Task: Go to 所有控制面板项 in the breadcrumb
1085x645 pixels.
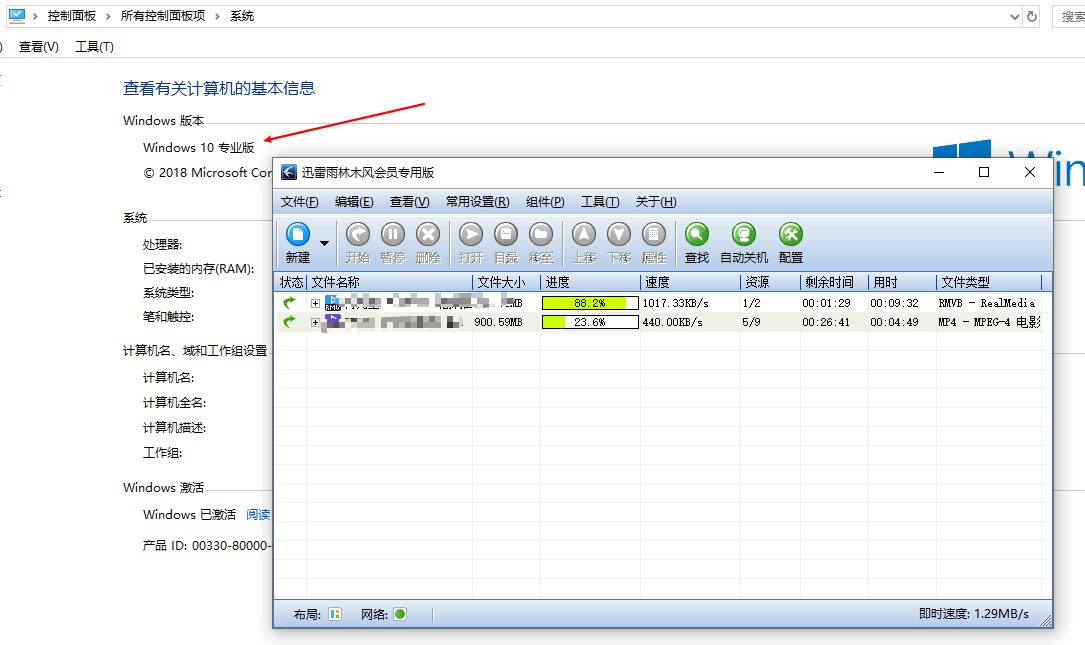Action: [163, 16]
